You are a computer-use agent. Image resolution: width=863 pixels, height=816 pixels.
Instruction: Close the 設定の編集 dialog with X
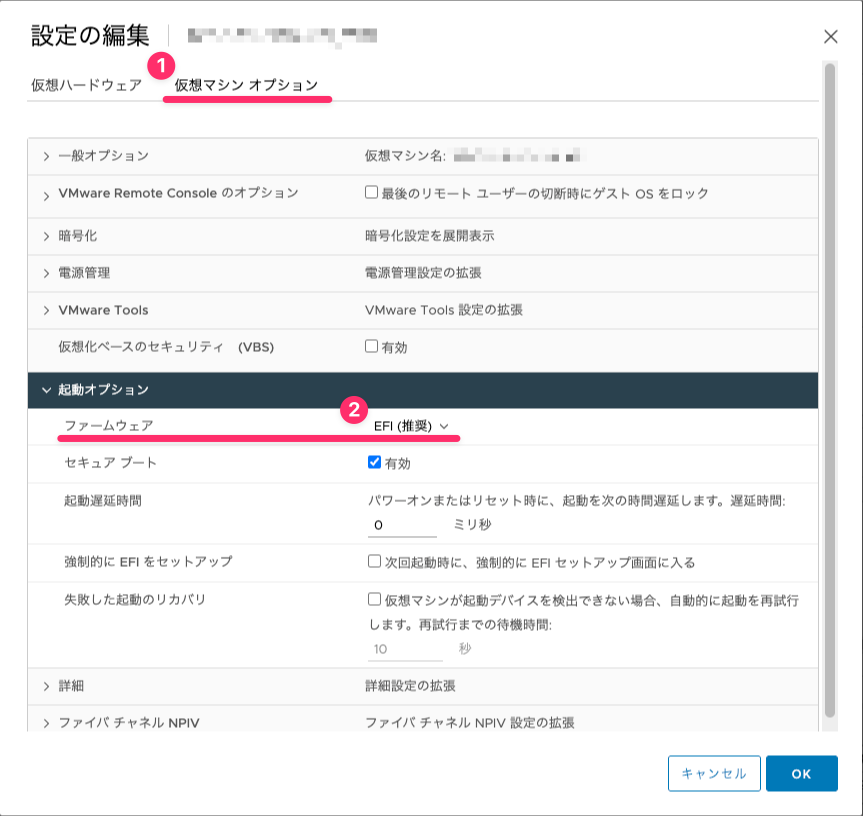click(x=830, y=36)
